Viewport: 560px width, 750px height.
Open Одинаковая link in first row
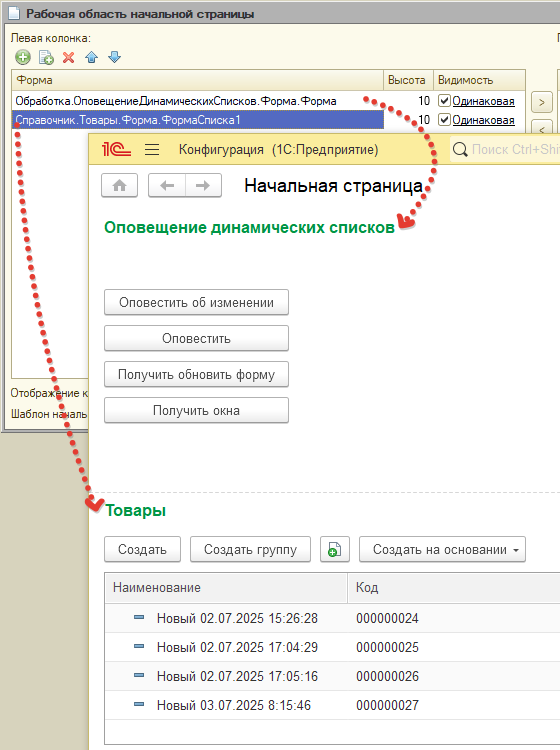click(x=483, y=101)
